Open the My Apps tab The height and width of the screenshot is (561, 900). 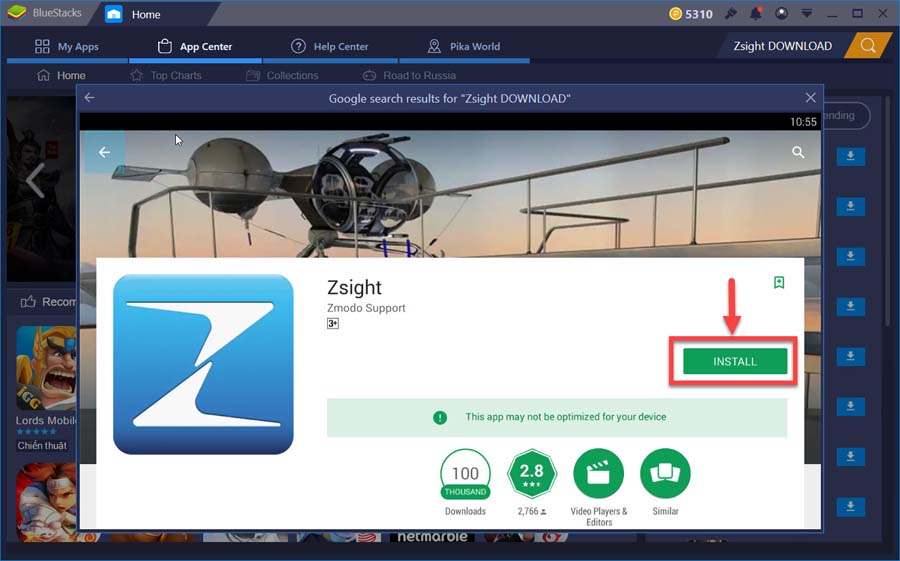(67, 47)
